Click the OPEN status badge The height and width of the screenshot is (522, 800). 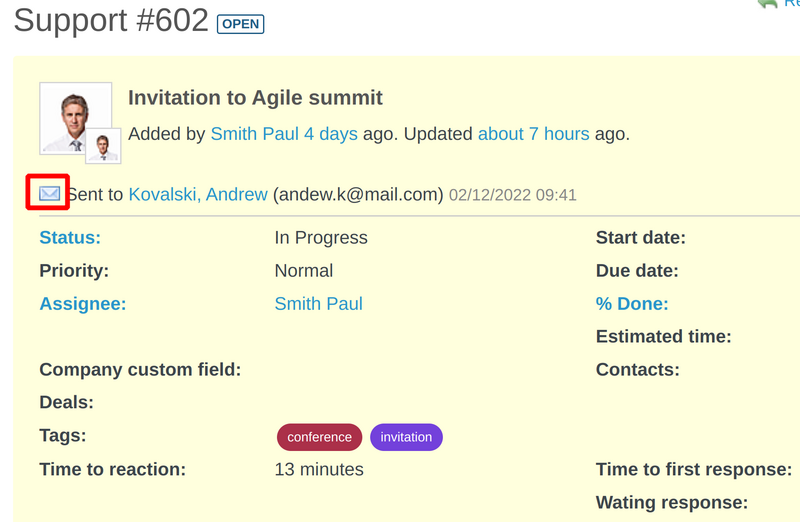(240, 24)
